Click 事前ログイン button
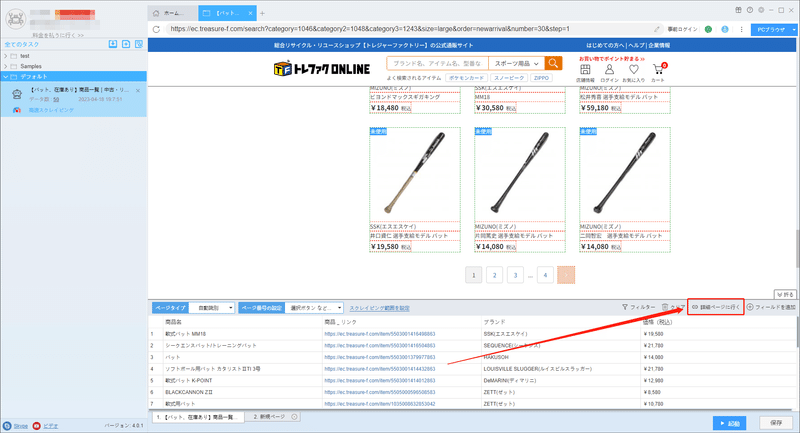This screenshot has height=433, width=800. 683,29
